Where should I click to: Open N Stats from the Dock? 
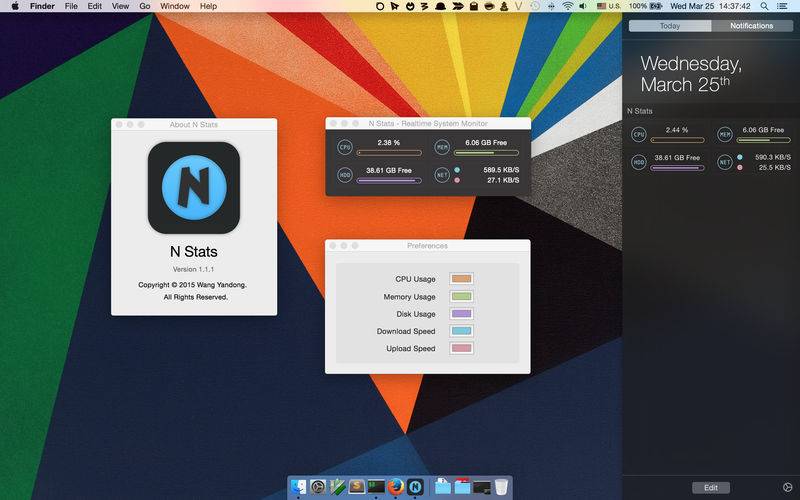coord(415,487)
